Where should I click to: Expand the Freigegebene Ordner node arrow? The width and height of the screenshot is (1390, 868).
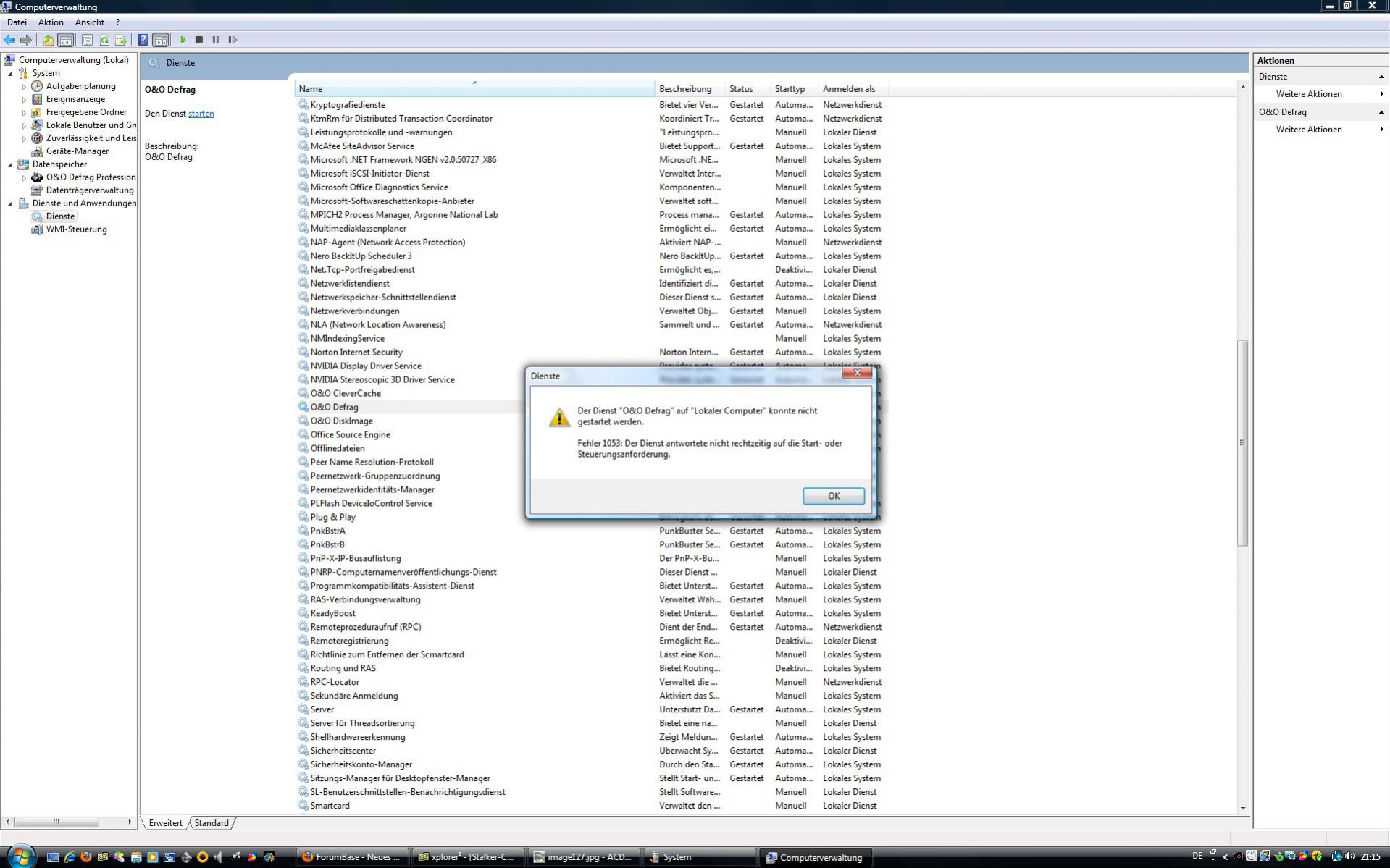[x=24, y=112]
